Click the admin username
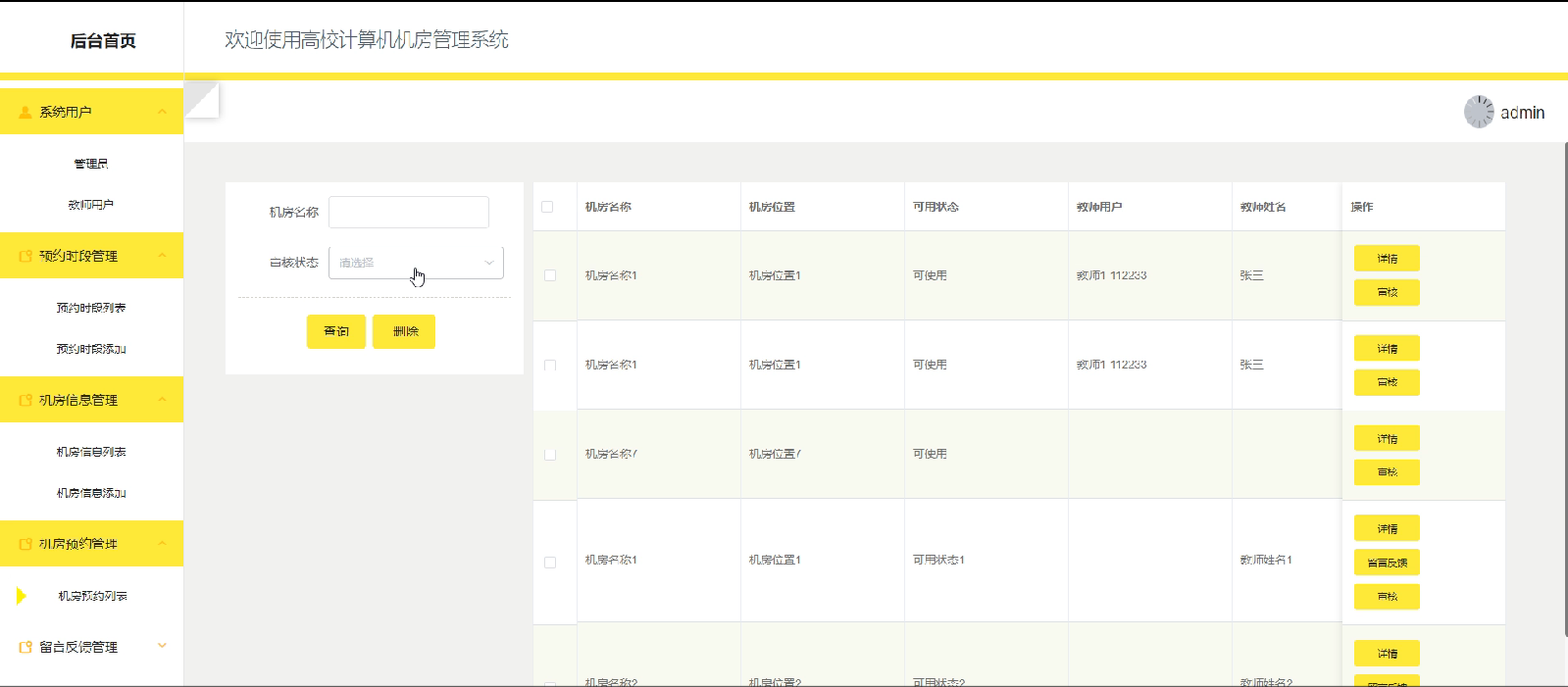The width and height of the screenshot is (1568, 687). tap(1522, 113)
